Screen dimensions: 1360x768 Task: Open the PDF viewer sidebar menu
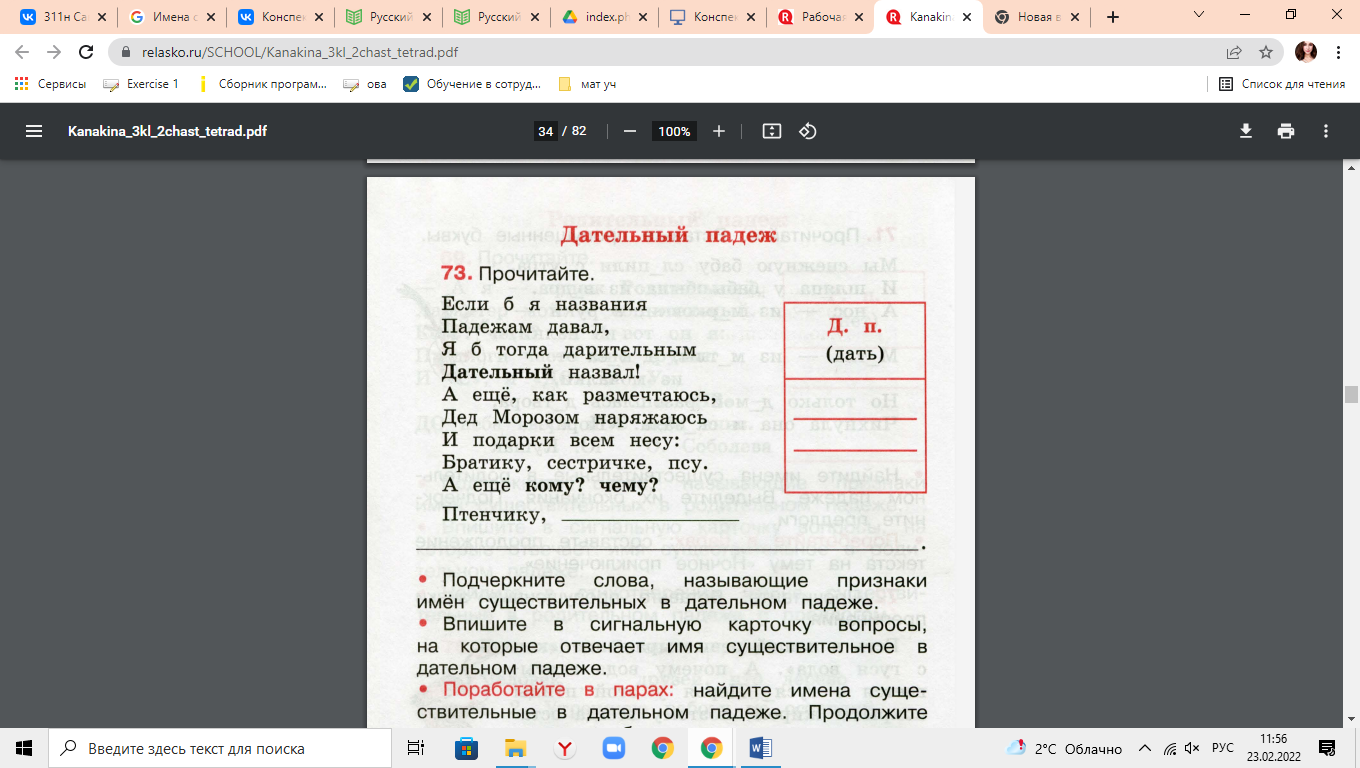(x=34, y=131)
